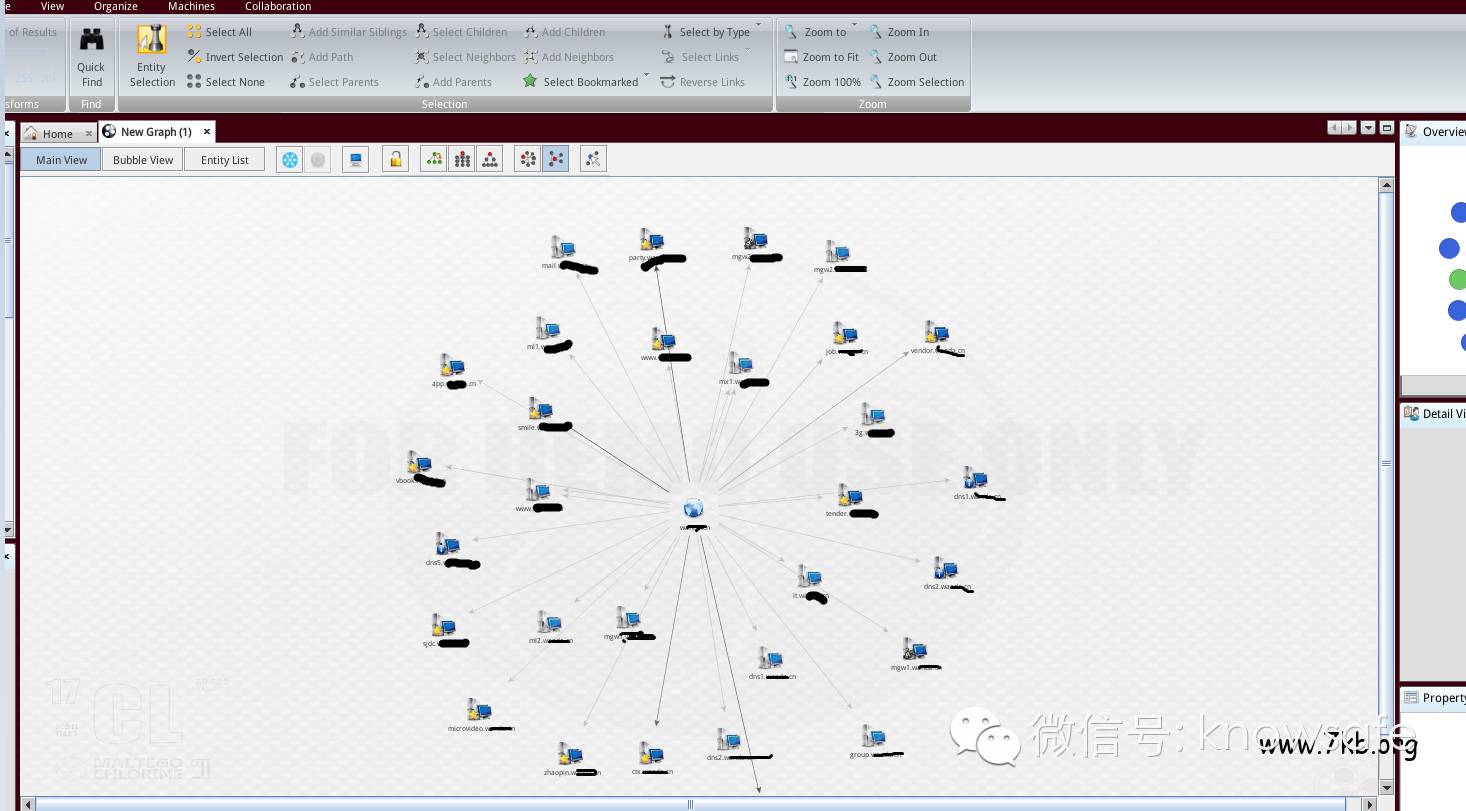1466x811 pixels.
Task: Select the ml1. host node
Action: (x=547, y=329)
